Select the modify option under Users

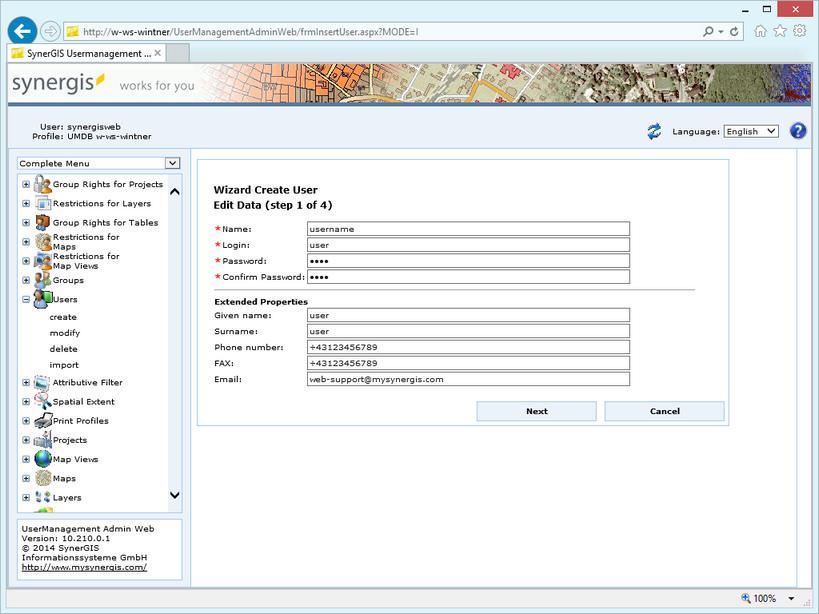click(65, 332)
